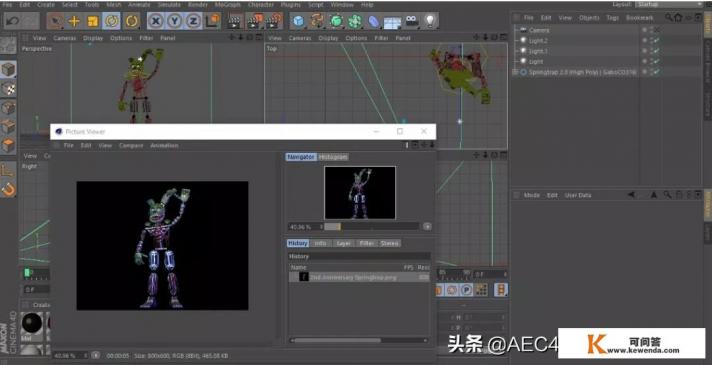Switch to the Histogram tab in Picture Viewer
712x365 pixels.
tap(333, 157)
